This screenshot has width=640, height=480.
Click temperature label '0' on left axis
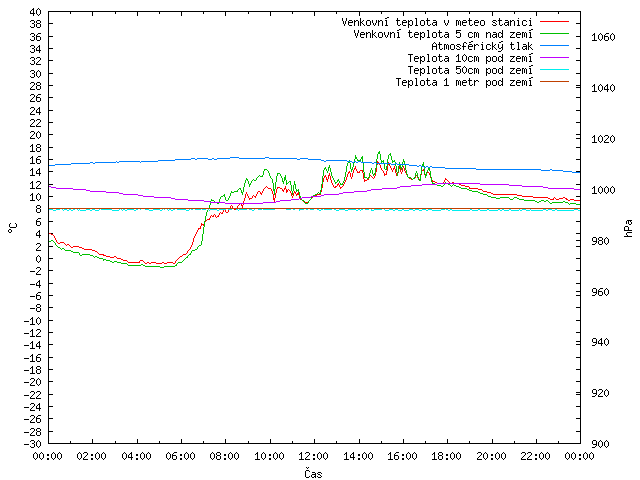point(38,259)
